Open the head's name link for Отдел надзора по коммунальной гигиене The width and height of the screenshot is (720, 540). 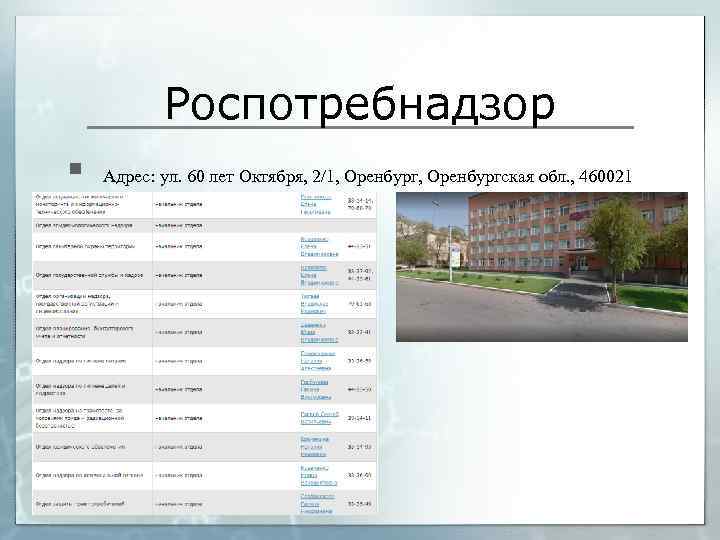point(319,475)
